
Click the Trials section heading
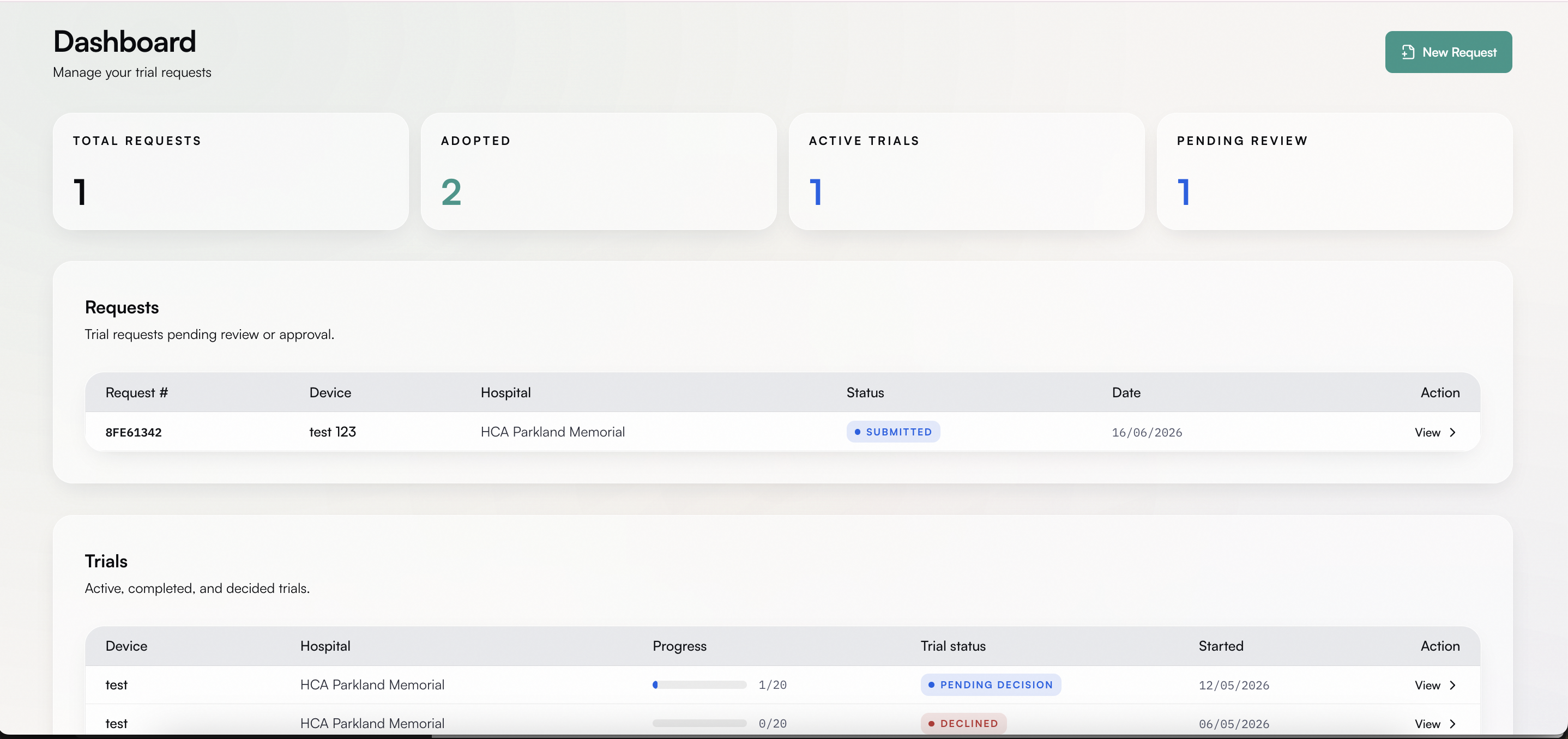pyautogui.click(x=106, y=561)
